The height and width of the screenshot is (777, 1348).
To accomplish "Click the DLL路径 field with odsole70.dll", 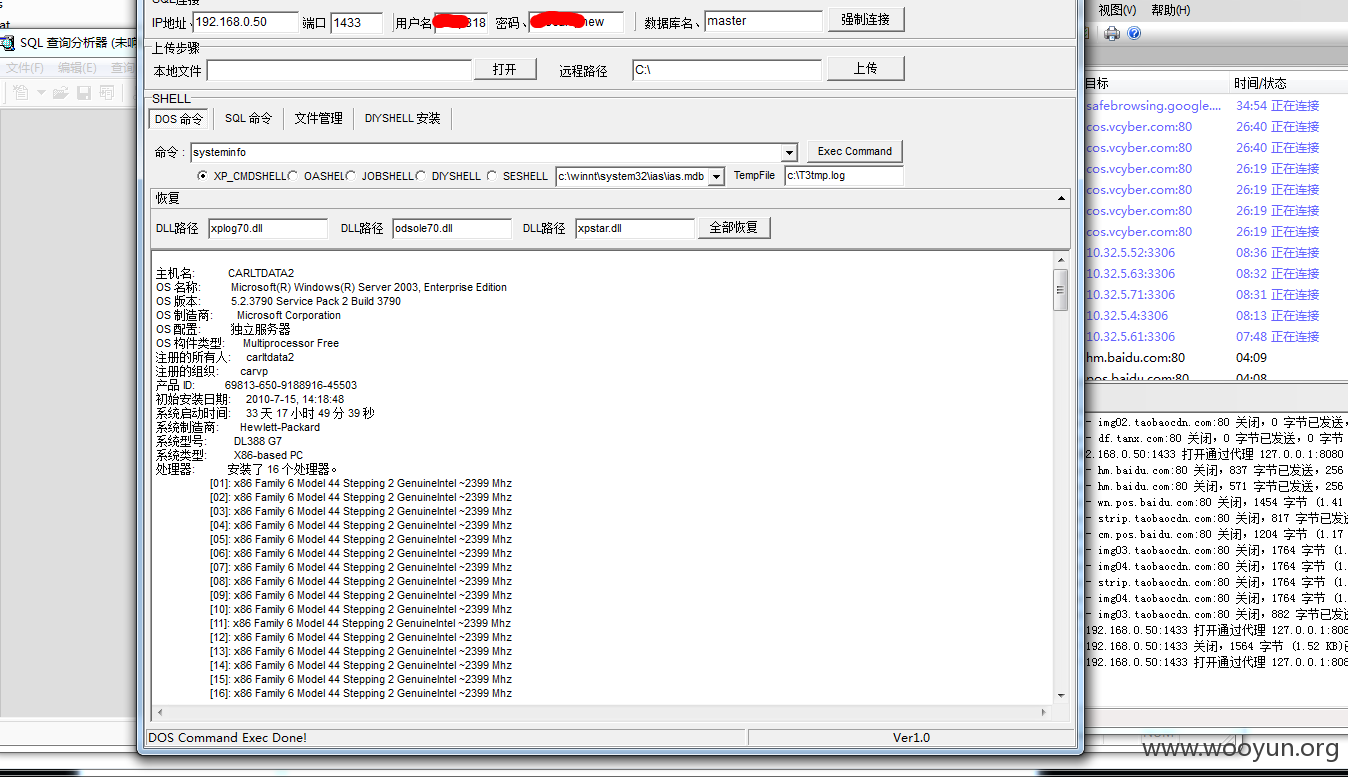I will point(452,228).
